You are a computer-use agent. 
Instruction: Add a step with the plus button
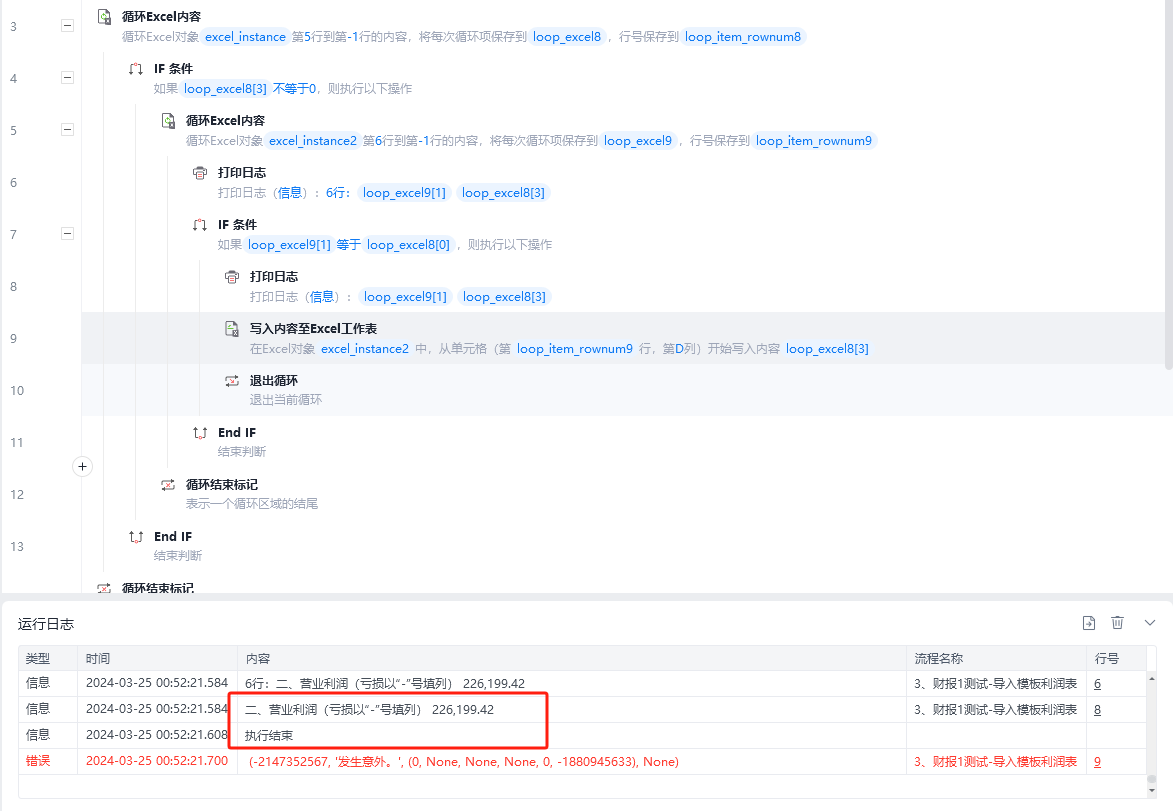coord(82,467)
